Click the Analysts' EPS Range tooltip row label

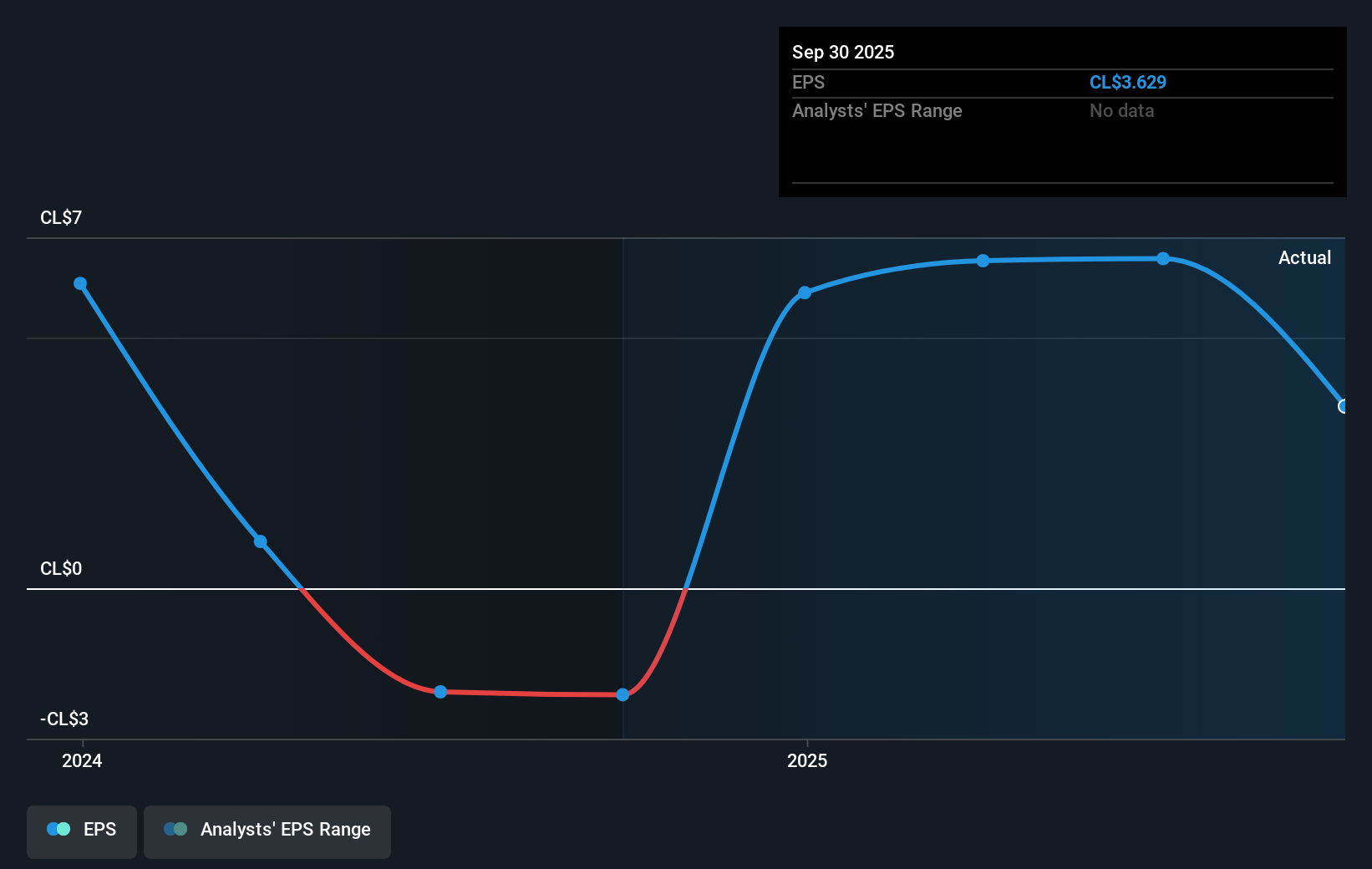click(877, 111)
